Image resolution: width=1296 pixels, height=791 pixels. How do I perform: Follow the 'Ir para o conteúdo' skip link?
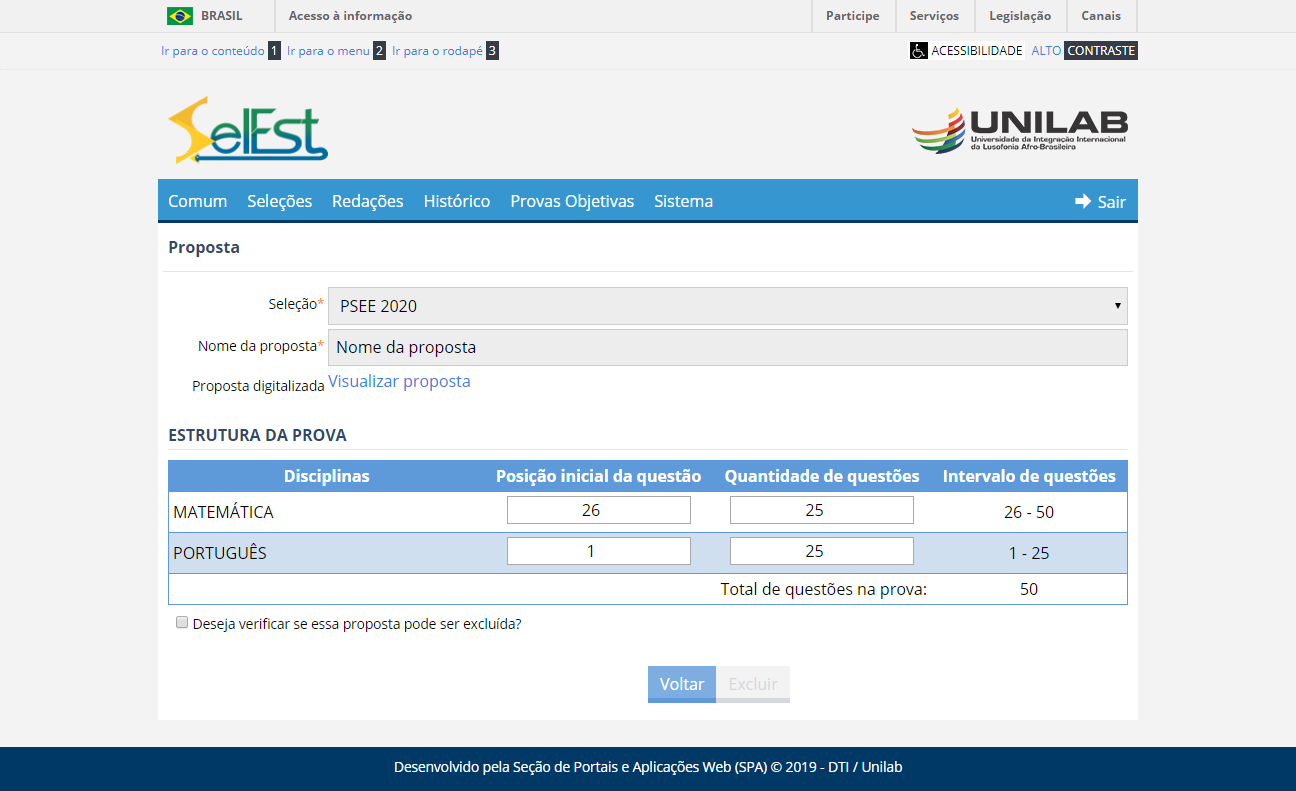(213, 50)
